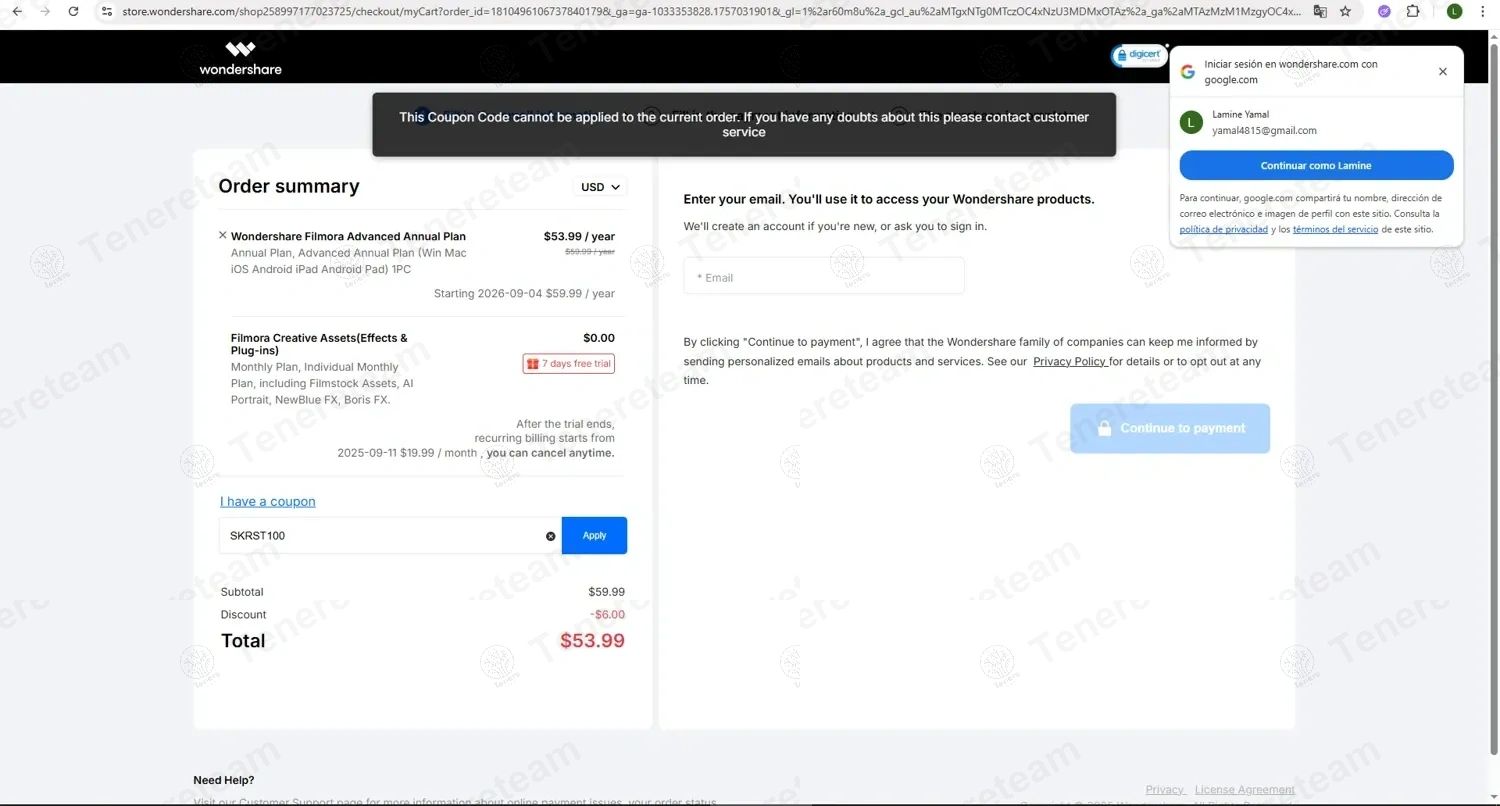Image resolution: width=1500 pixels, height=806 pixels.
Task: Open the Extensions puzzle icon
Action: pyautogui.click(x=1413, y=11)
